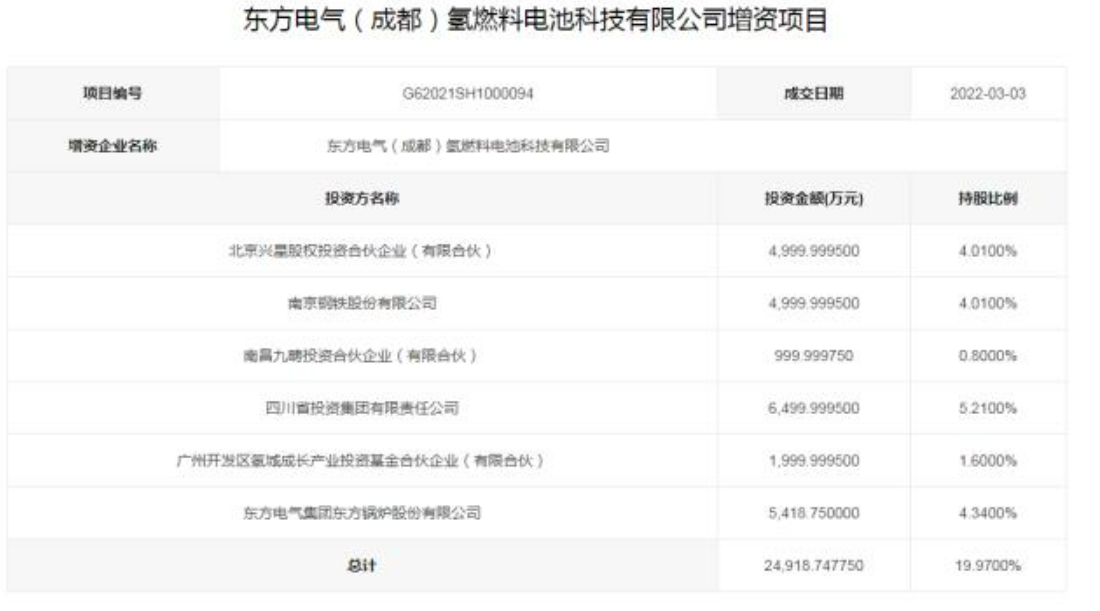This screenshot has height=611, width=1100.
Task: Click the amount 999.999750
Action: tap(813, 356)
